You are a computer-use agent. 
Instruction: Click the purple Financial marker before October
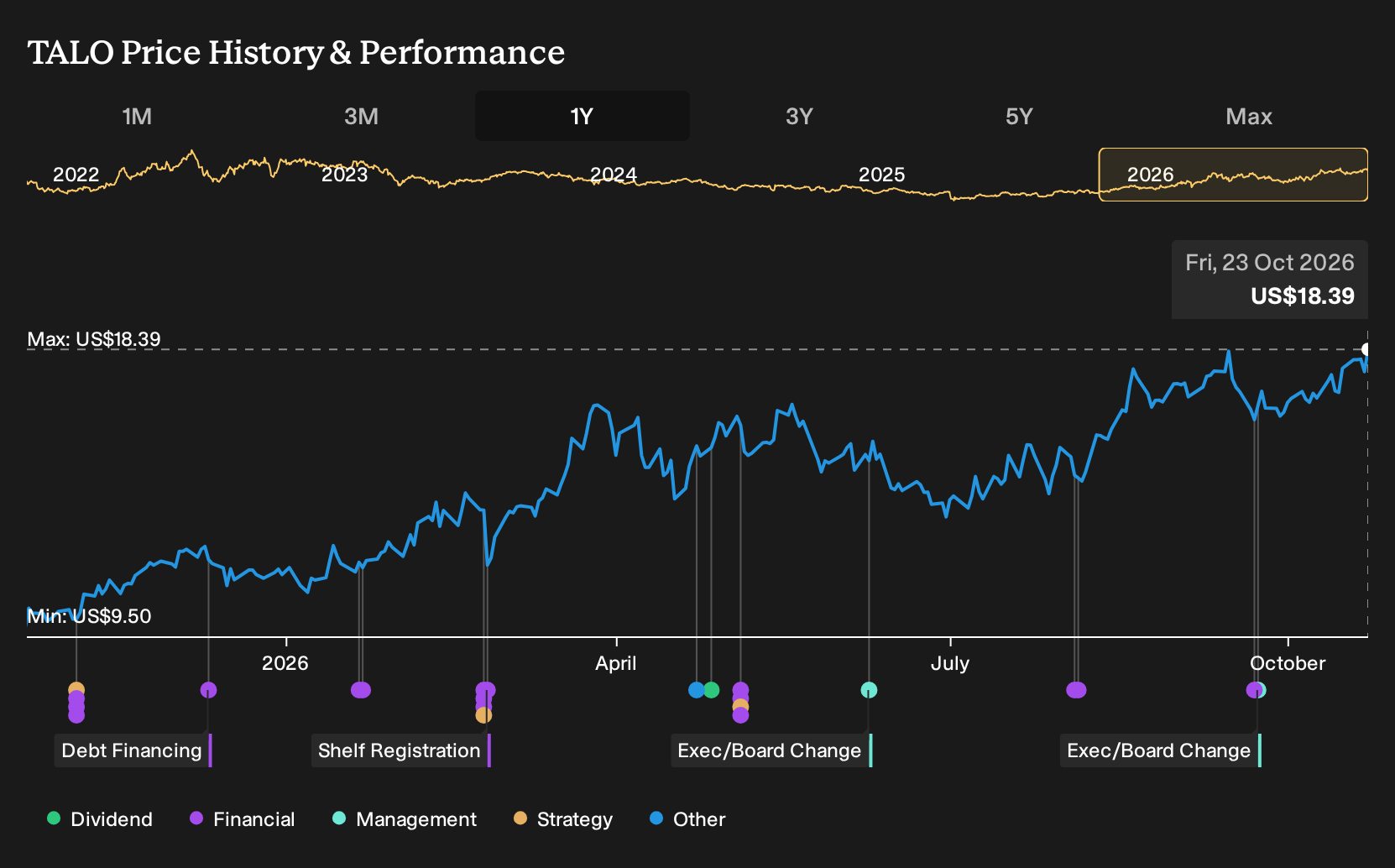(1254, 690)
